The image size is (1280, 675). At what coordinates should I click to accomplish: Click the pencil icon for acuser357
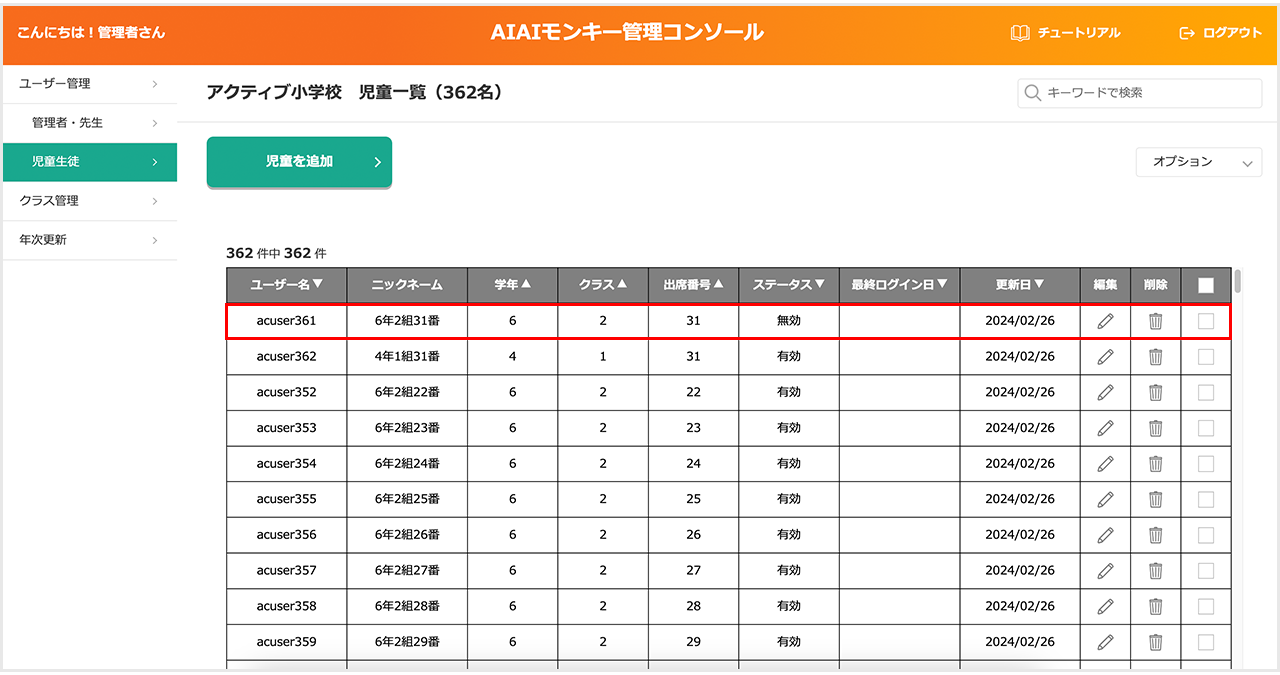click(x=1105, y=571)
